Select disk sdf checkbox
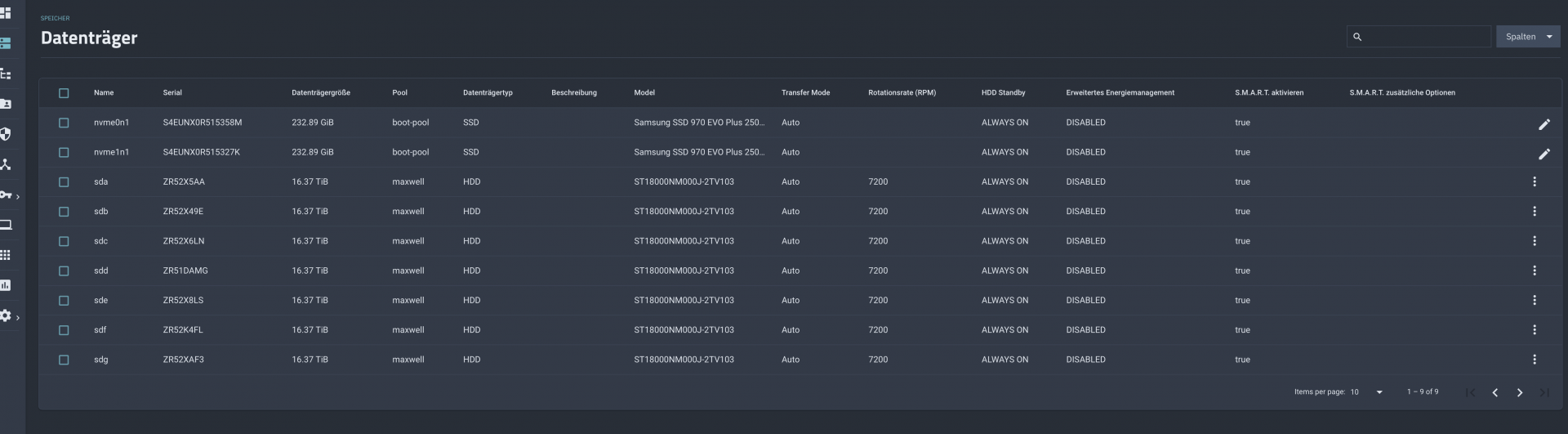Viewport: 1568px width, 434px height. point(64,330)
